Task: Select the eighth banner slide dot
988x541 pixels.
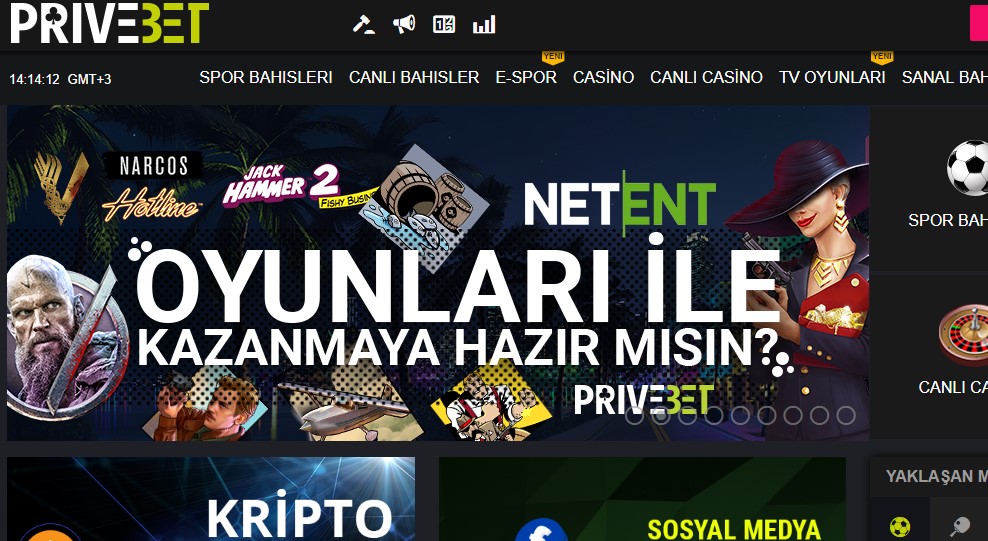Action: click(820, 416)
